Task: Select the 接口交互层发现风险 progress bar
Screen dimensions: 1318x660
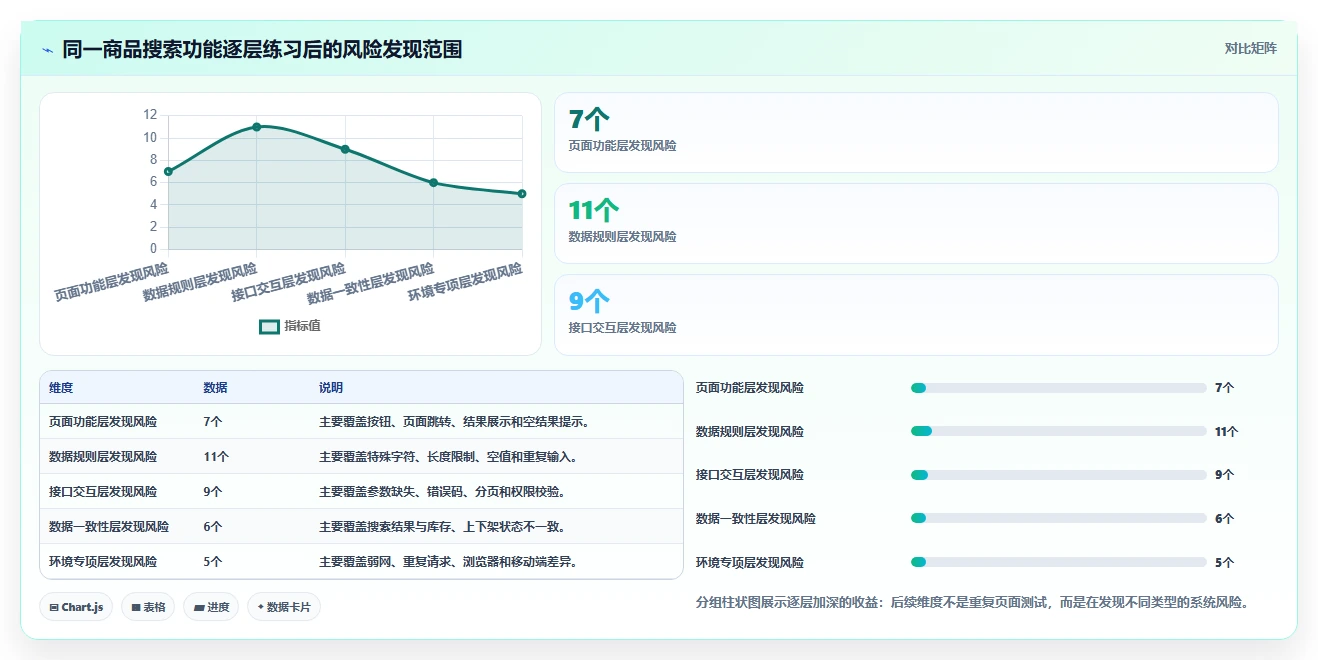Action: [1058, 475]
